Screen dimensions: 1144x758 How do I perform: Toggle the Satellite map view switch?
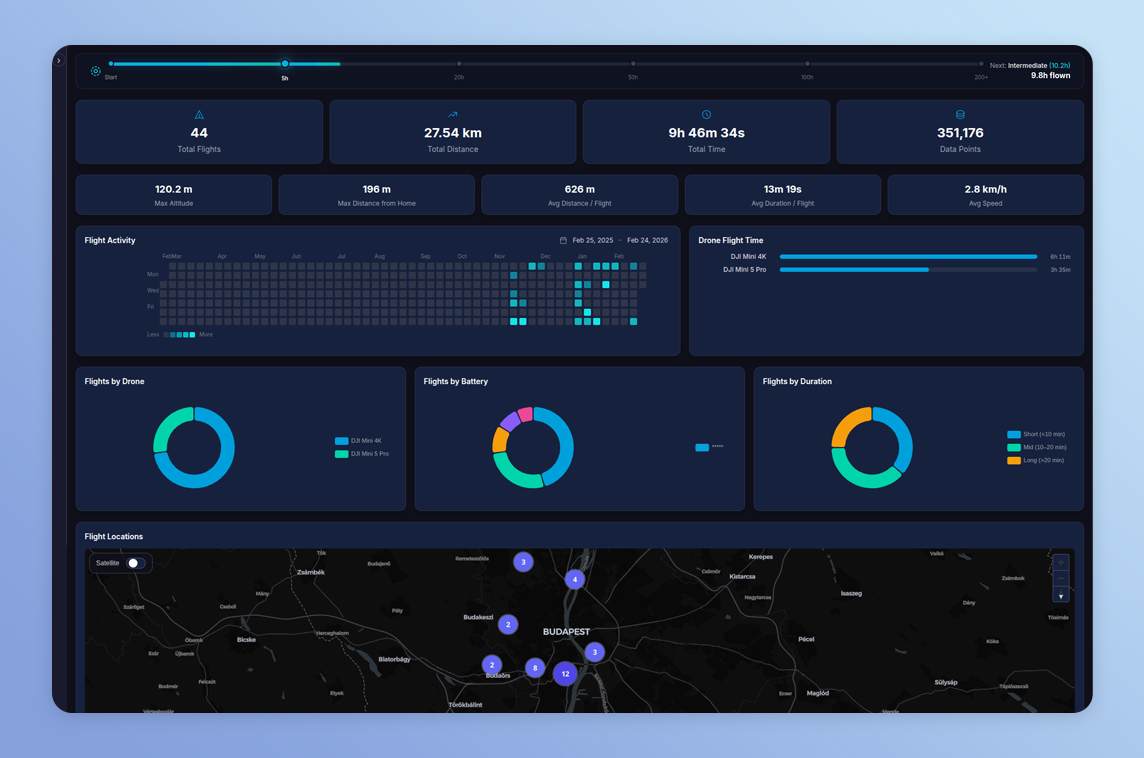point(135,563)
